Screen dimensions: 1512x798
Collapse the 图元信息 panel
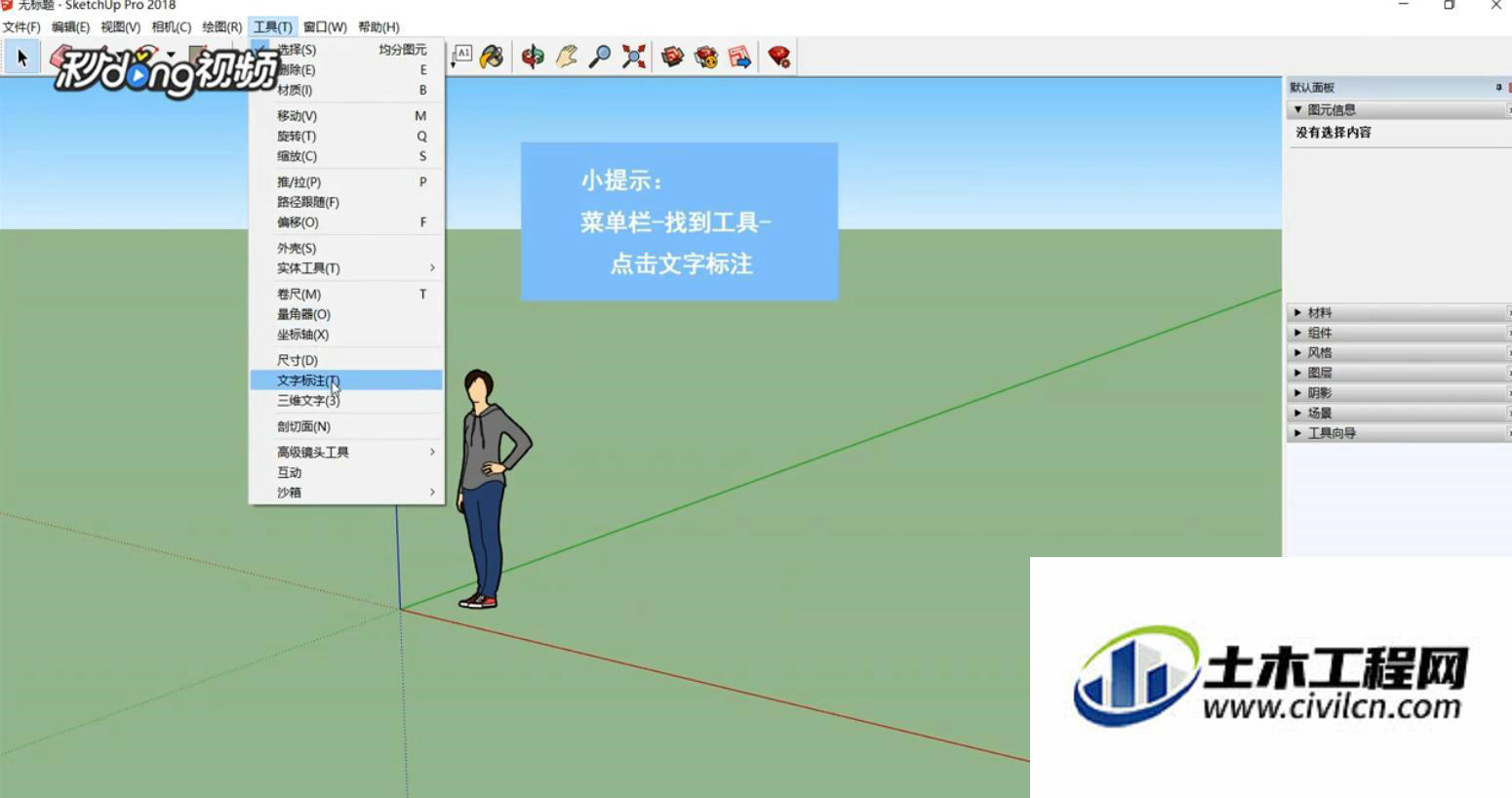(x=1399, y=110)
